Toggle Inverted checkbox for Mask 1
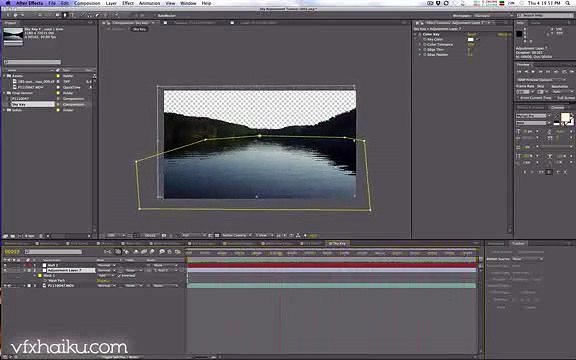This screenshot has width=576, height=360. [x=119, y=276]
